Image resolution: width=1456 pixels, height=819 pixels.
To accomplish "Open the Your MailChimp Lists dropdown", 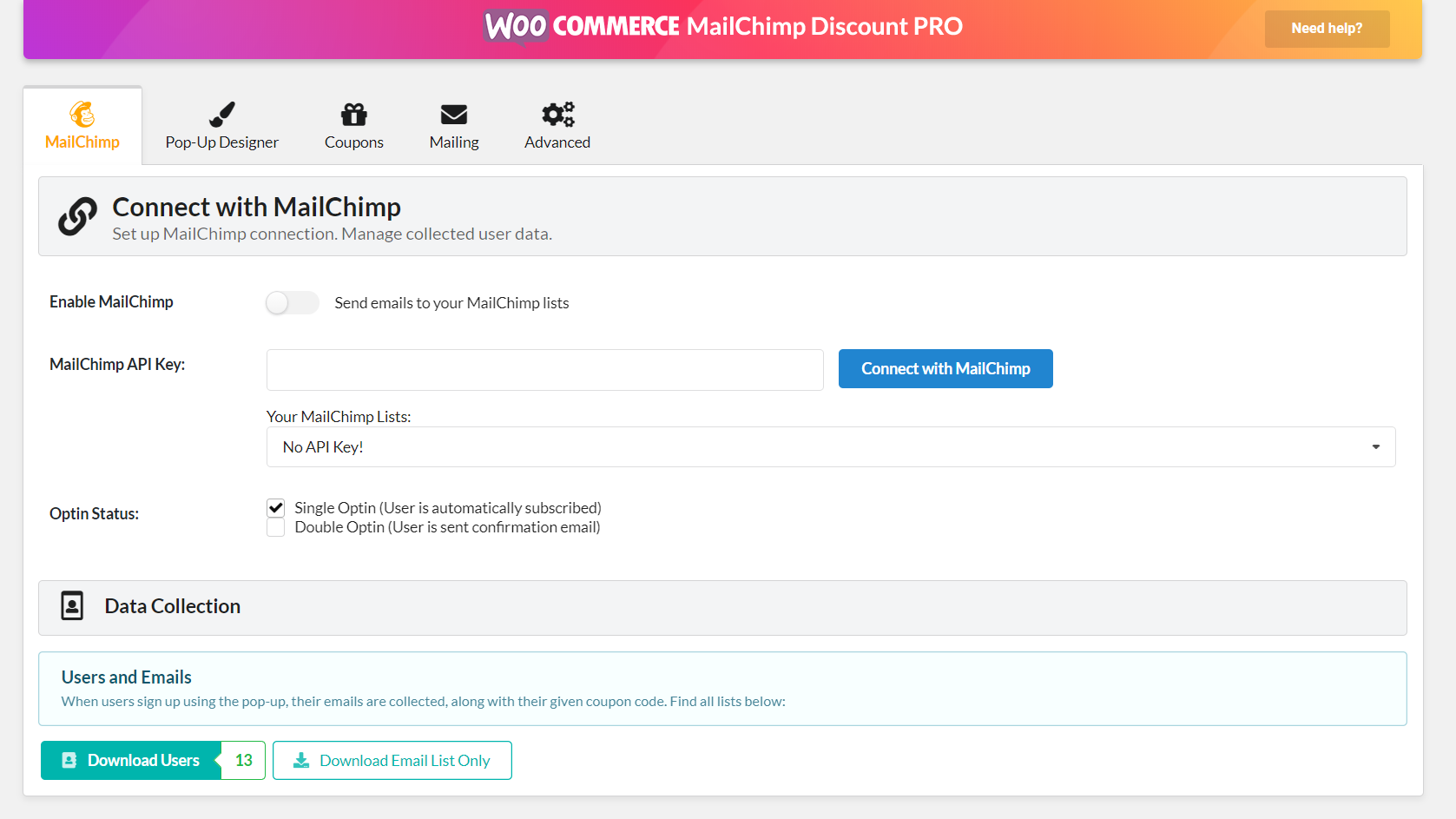I will tap(831, 446).
